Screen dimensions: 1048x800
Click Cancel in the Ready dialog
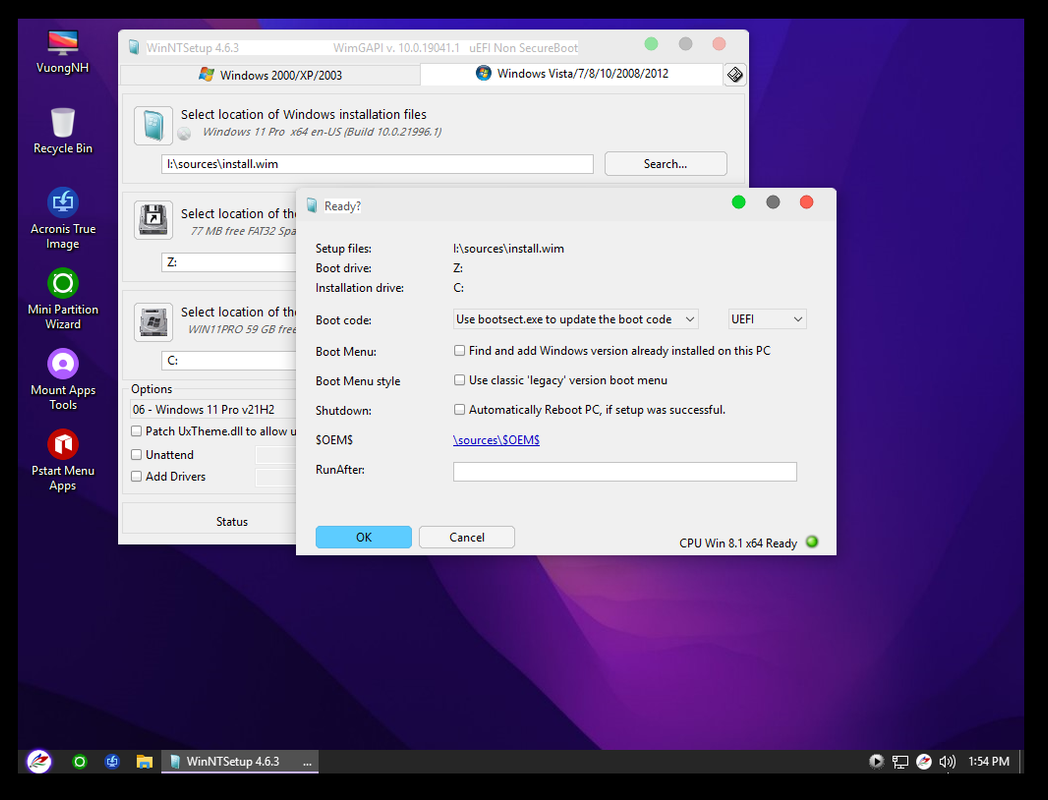tap(467, 537)
